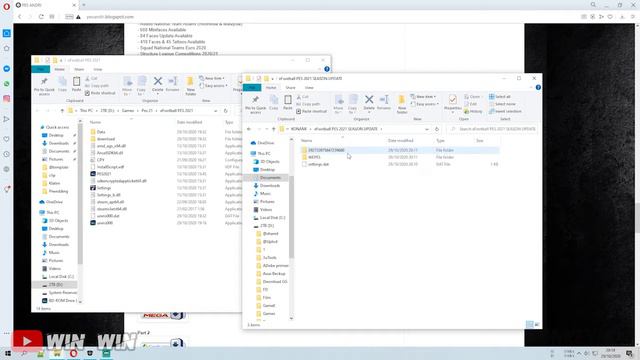
Task: Click the Name column header in SEASON UPDATE window
Action: tap(307, 140)
